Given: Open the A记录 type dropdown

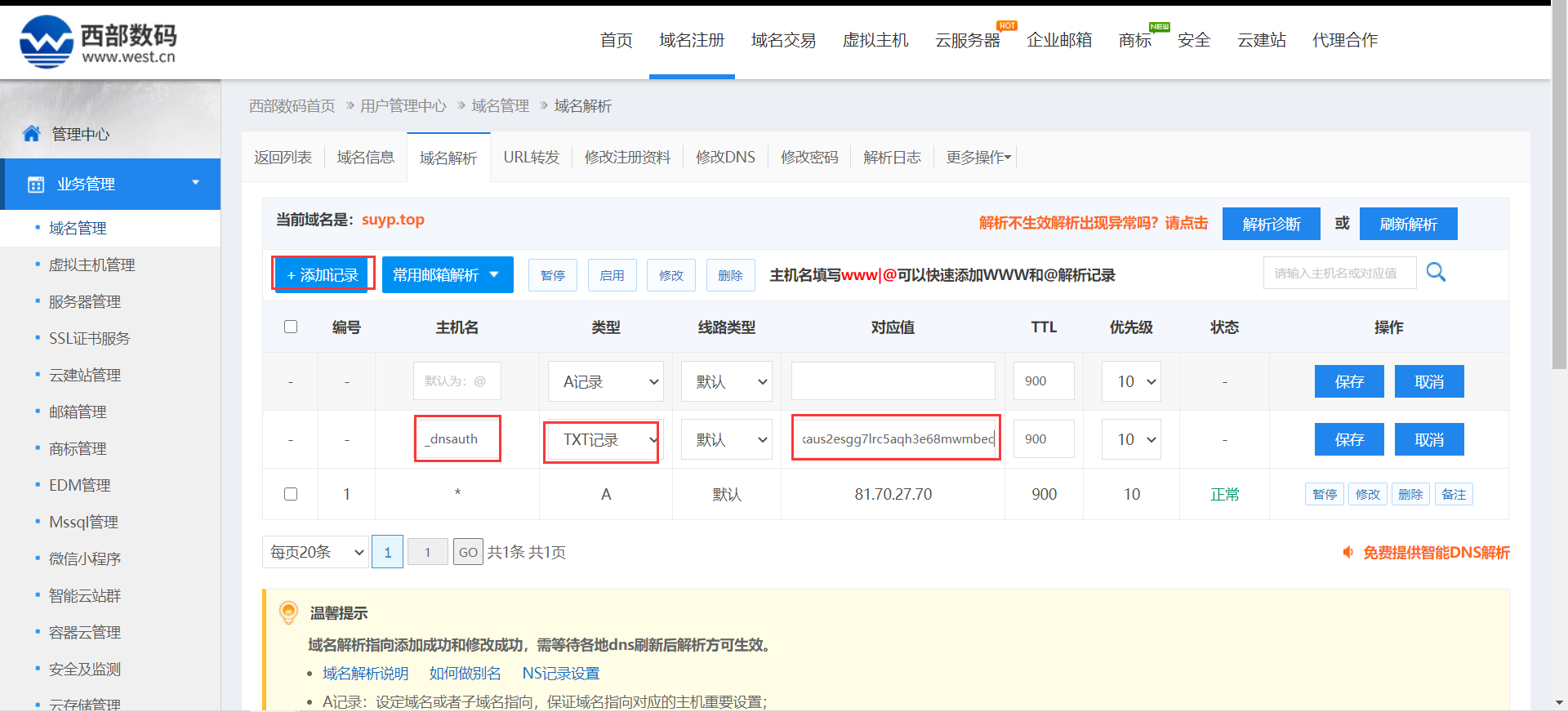Looking at the screenshot, I should tap(606, 381).
